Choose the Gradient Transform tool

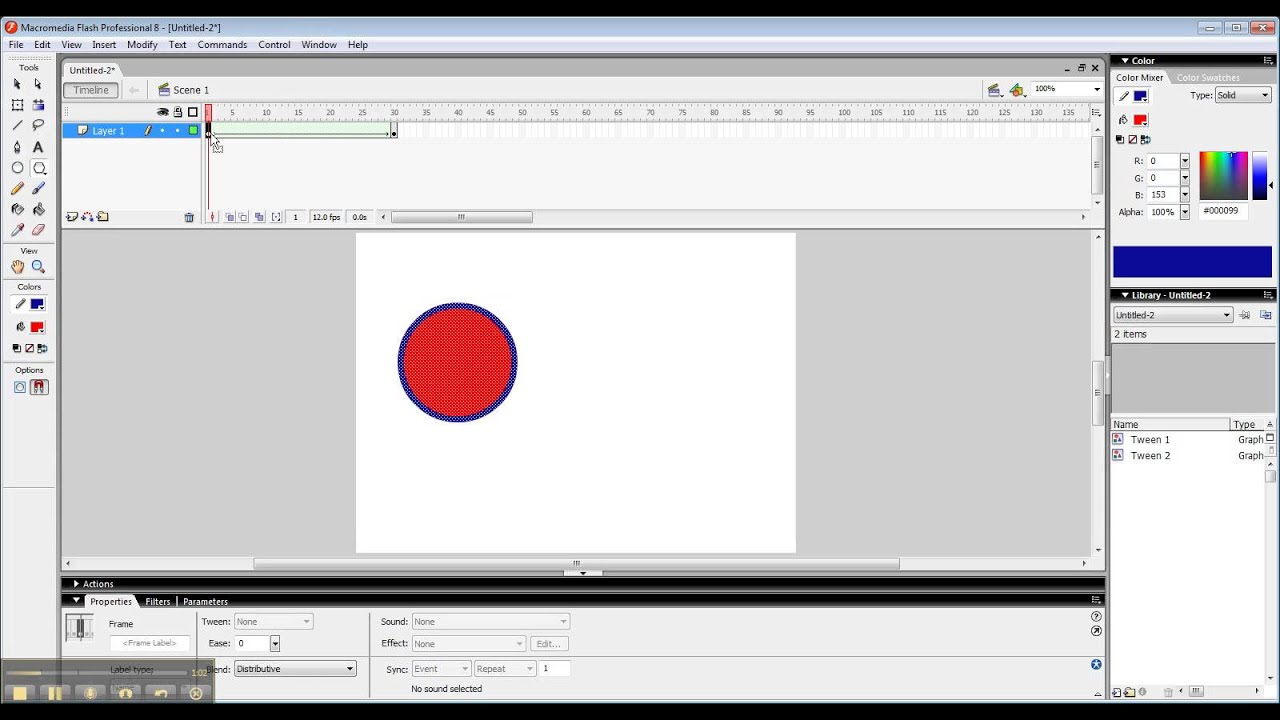38,105
